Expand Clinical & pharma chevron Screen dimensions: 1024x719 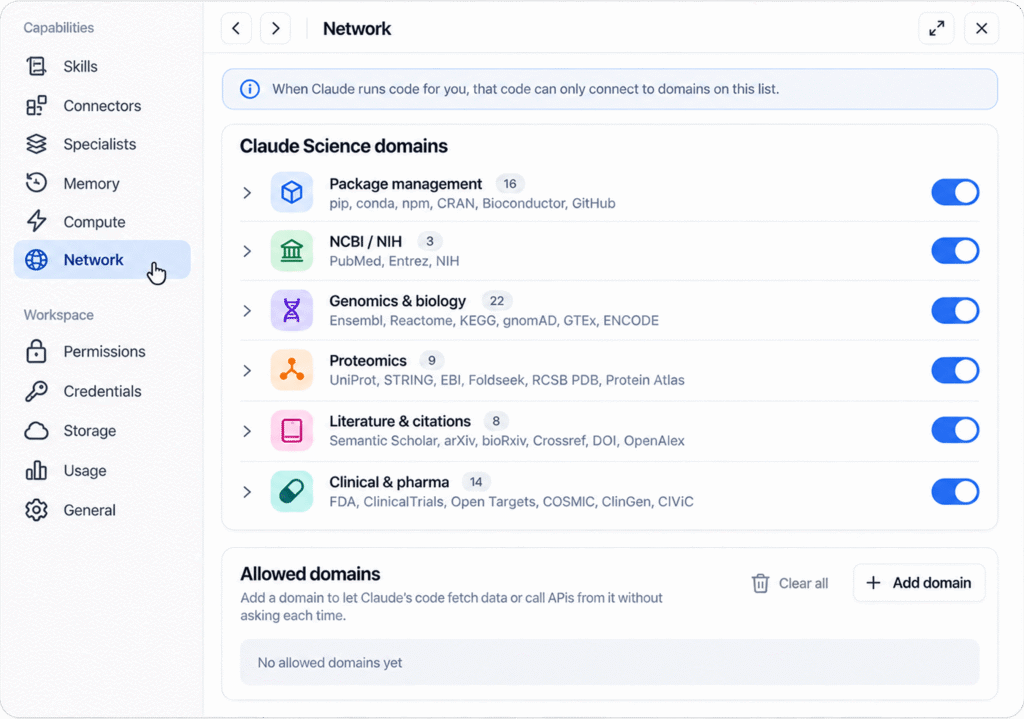tap(247, 492)
